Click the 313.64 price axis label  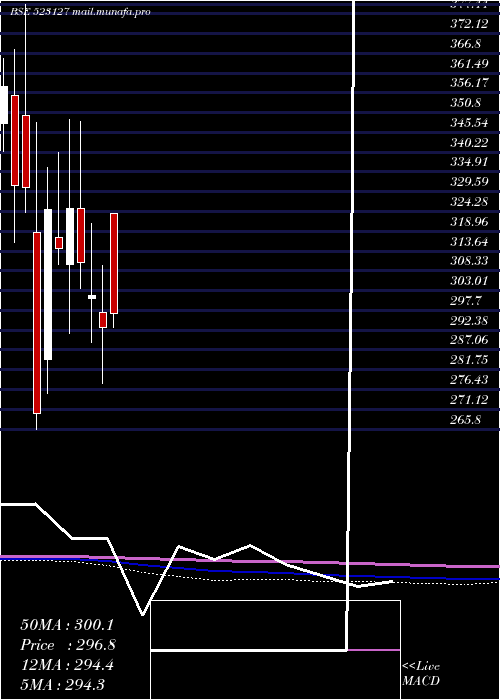469,242
